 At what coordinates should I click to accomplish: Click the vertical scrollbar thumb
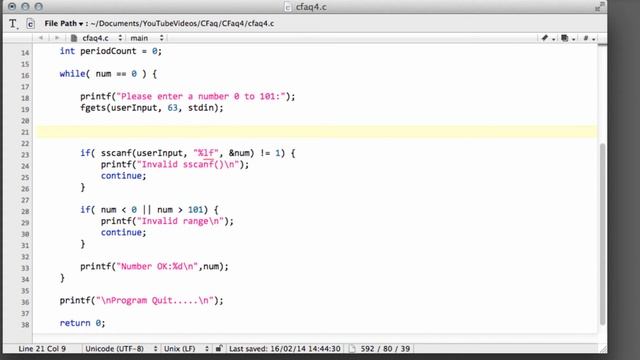[602, 234]
